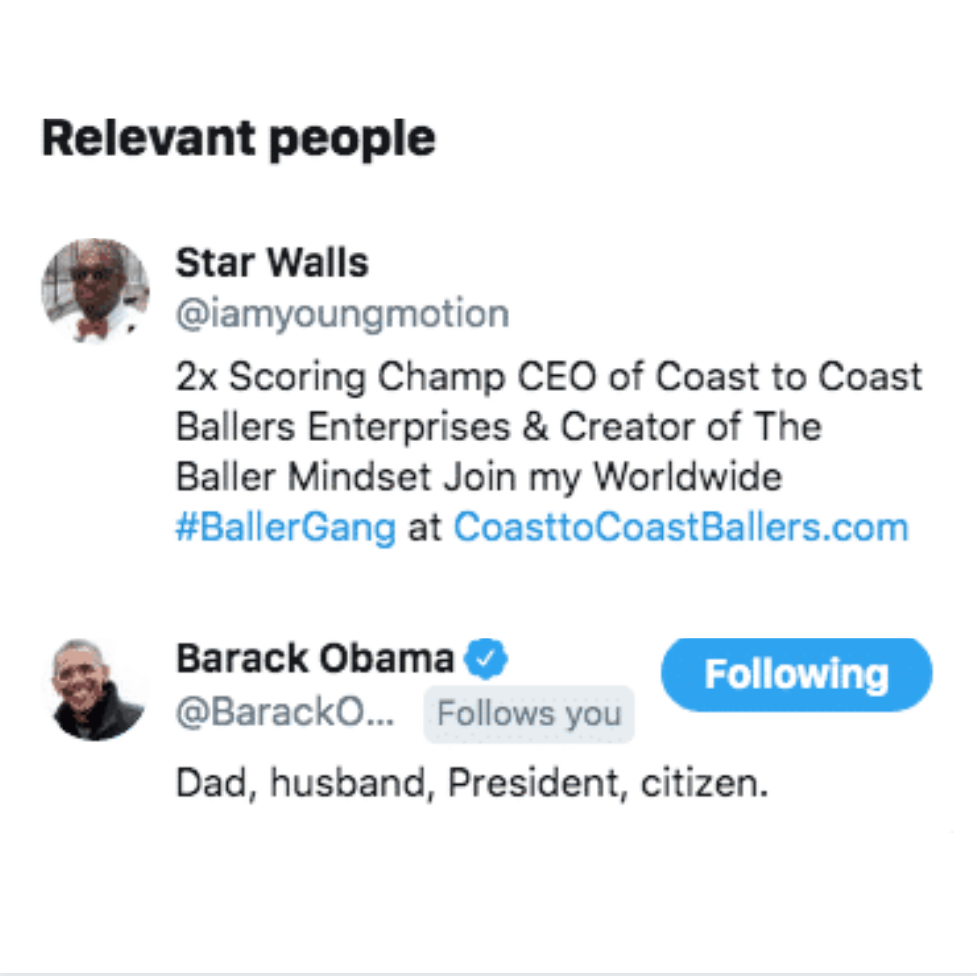
Task: Click the truncated @BarackO... handle
Action: [x=286, y=713]
